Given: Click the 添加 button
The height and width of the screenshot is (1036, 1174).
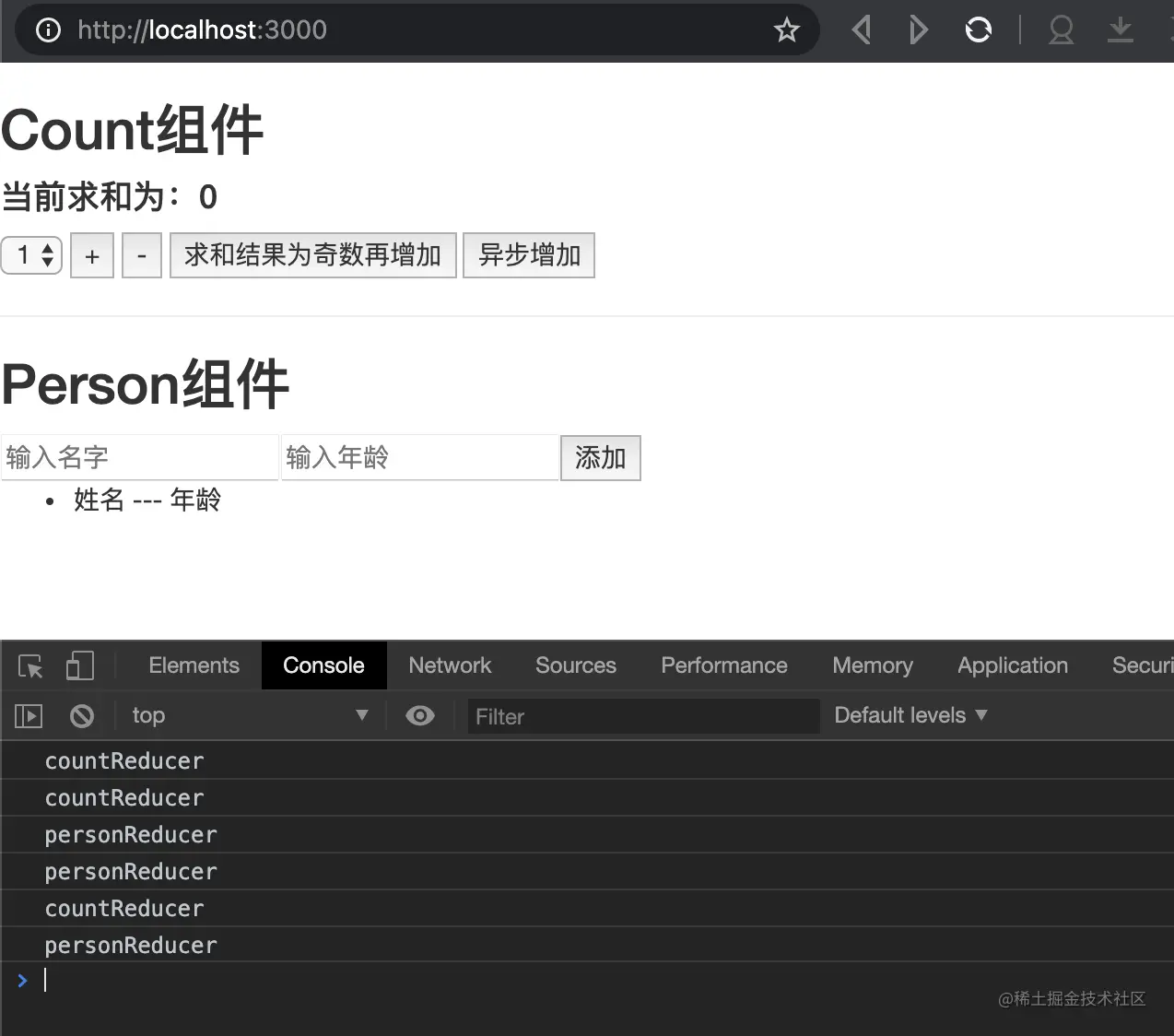Looking at the screenshot, I should 601,458.
